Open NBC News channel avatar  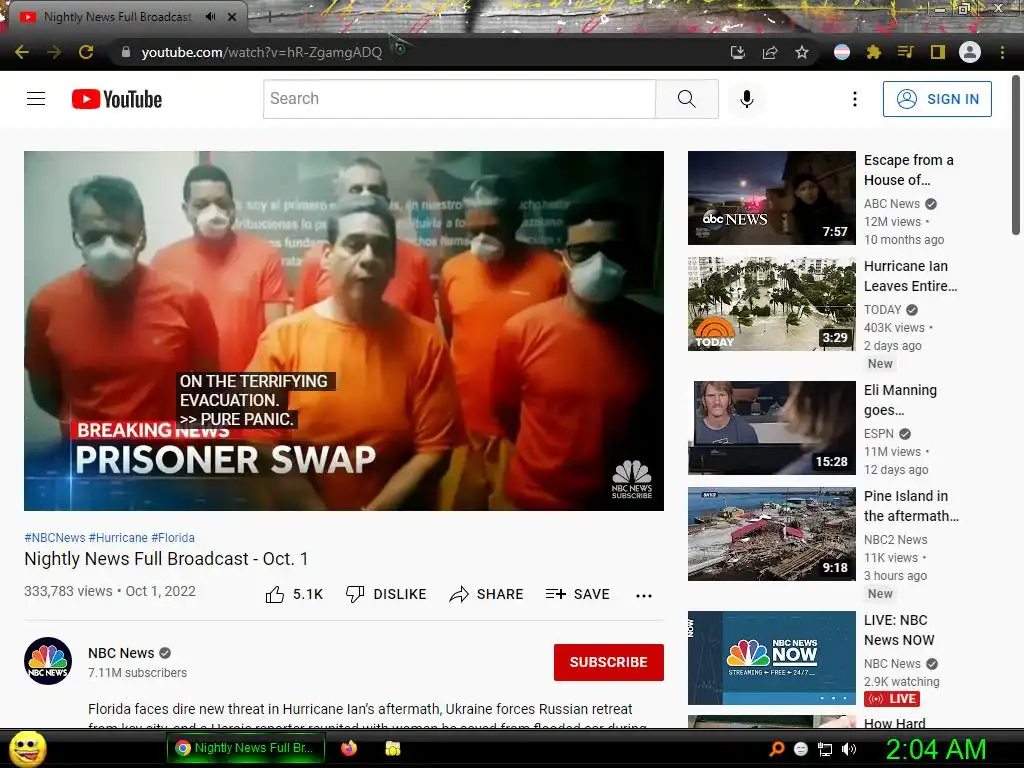coord(48,661)
